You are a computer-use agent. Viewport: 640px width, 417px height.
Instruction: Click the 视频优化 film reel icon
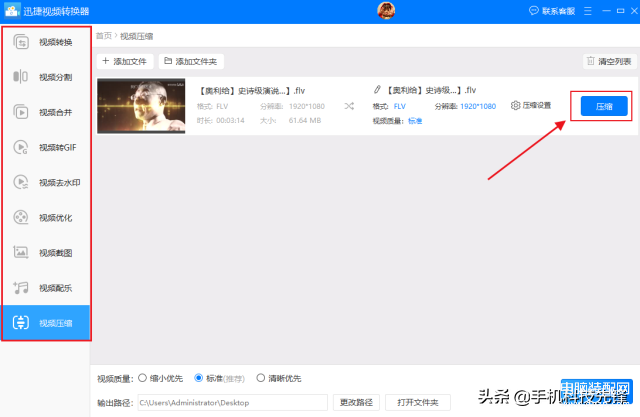(21, 217)
